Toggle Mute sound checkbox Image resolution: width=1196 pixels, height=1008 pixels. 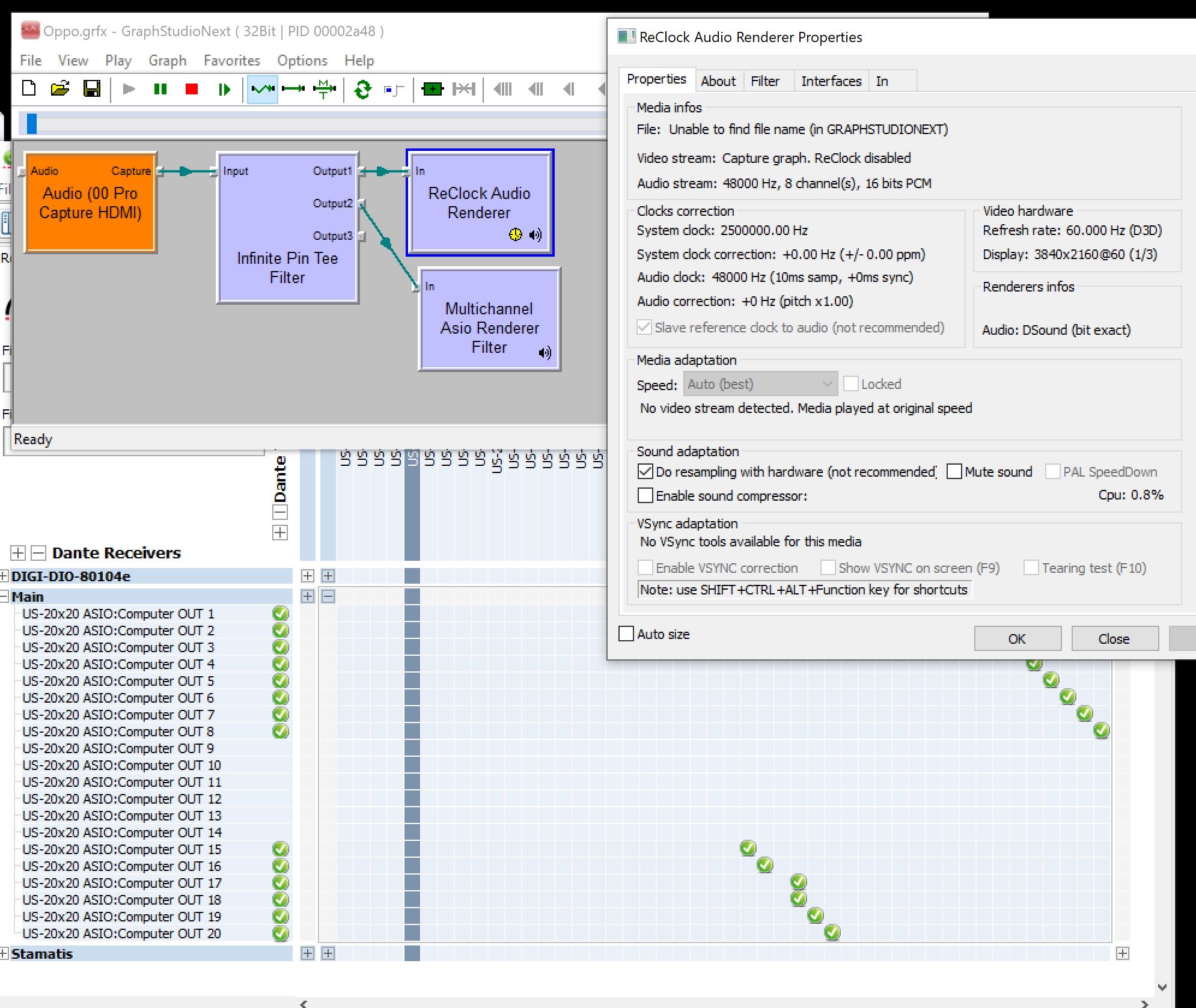point(954,472)
